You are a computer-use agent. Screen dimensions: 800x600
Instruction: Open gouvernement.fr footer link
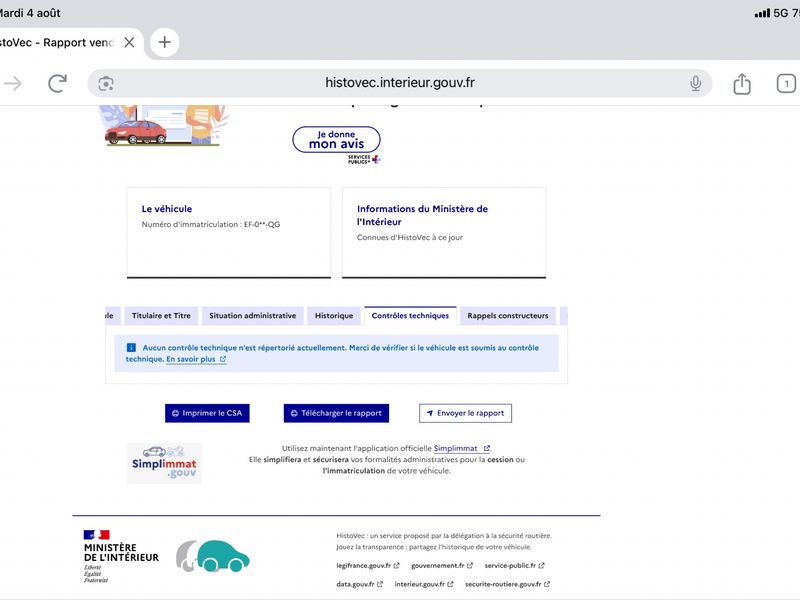click(x=442, y=566)
